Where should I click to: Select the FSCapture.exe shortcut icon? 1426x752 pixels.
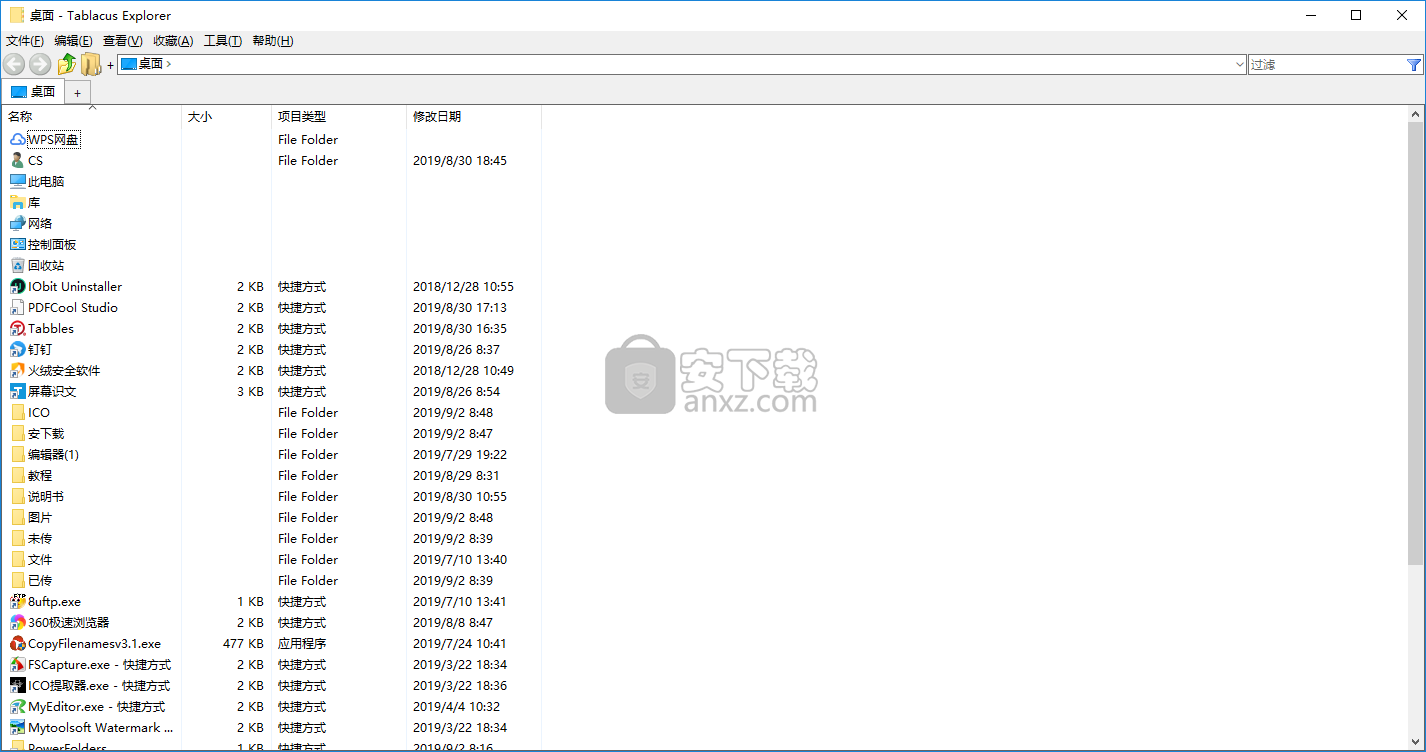pyautogui.click(x=18, y=664)
